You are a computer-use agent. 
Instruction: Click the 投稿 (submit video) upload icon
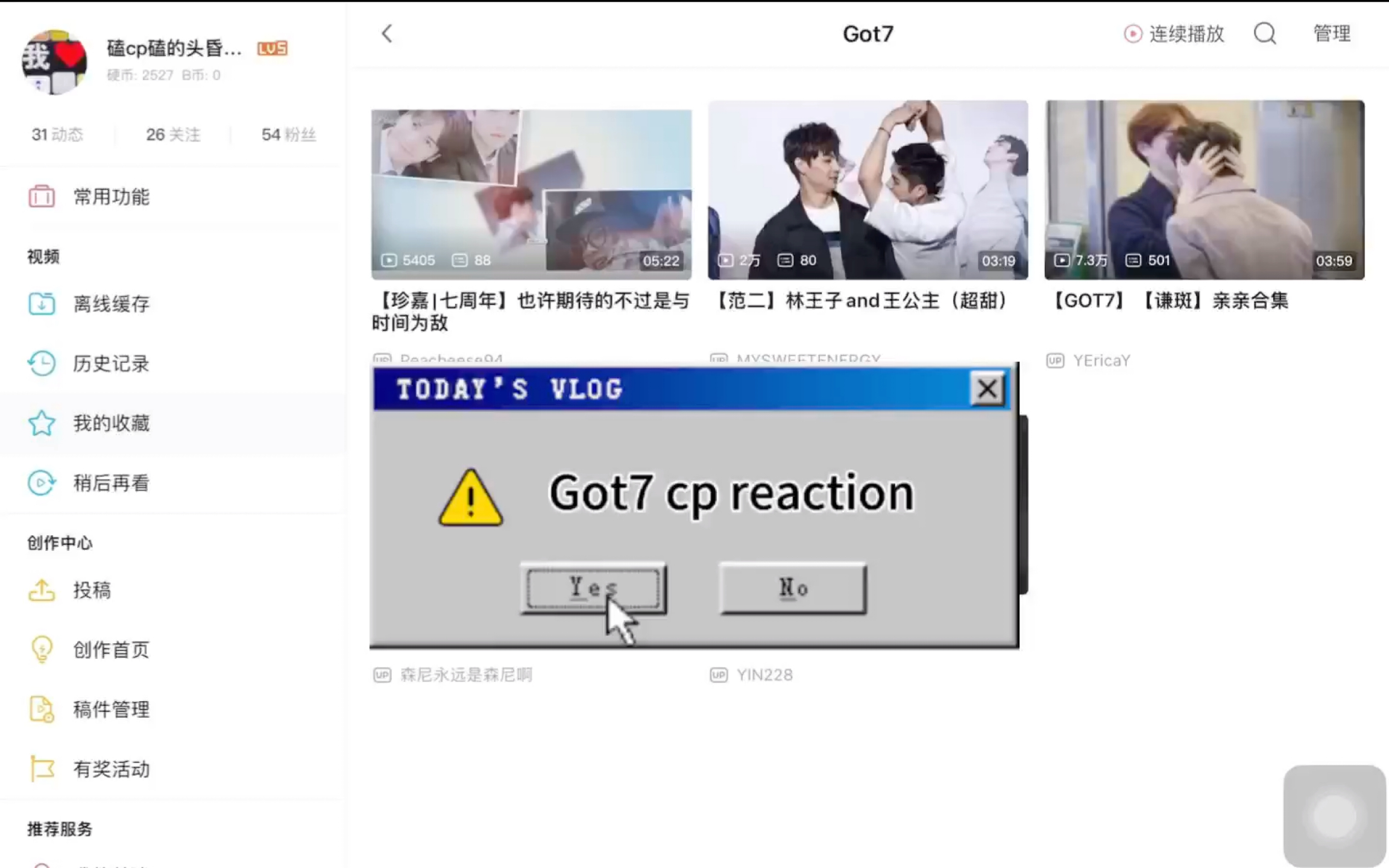pyautogui.click(x=41, y=590)
